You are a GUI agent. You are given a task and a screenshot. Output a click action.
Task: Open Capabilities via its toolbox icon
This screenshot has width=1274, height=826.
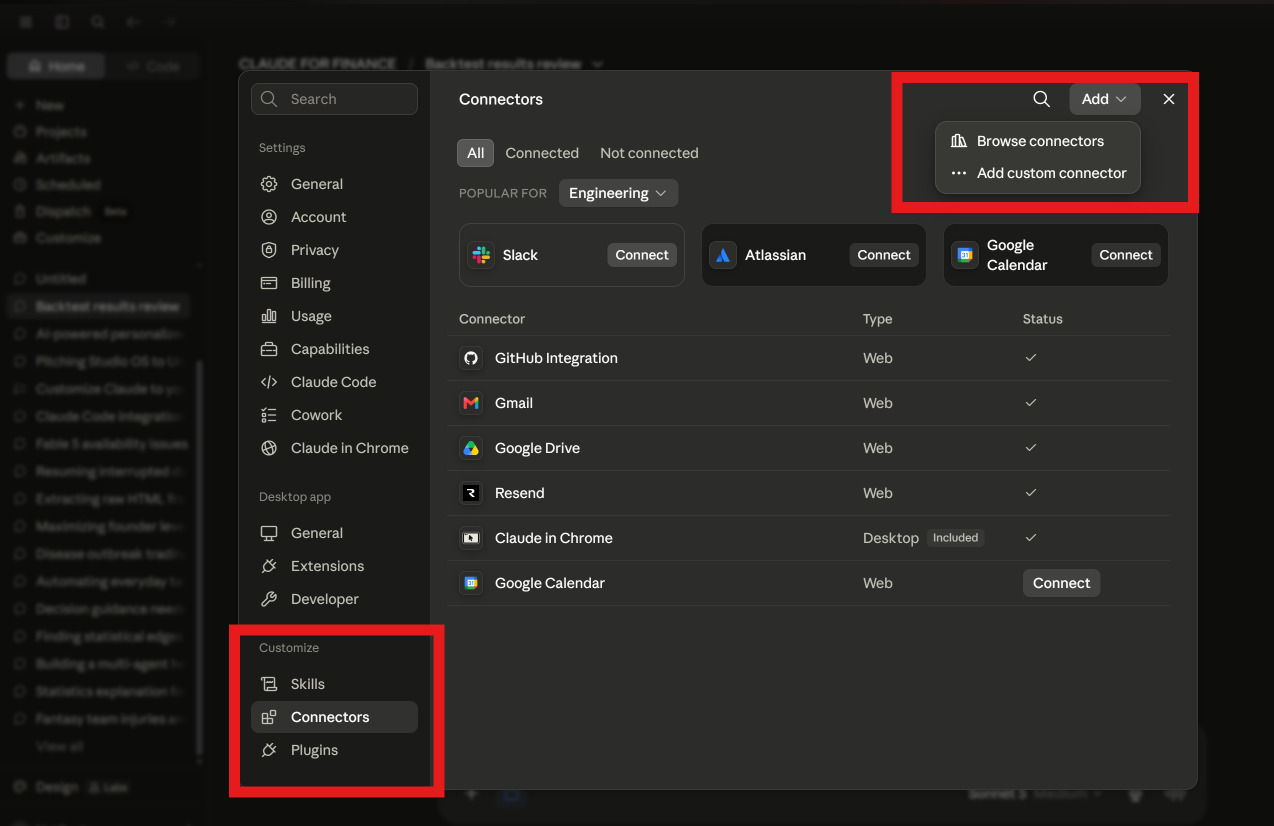pyautogui.click(x=269, y=349)
